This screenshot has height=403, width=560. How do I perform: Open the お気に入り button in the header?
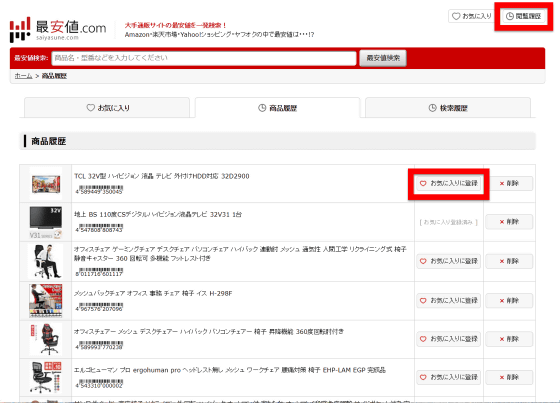coord(471,16)
